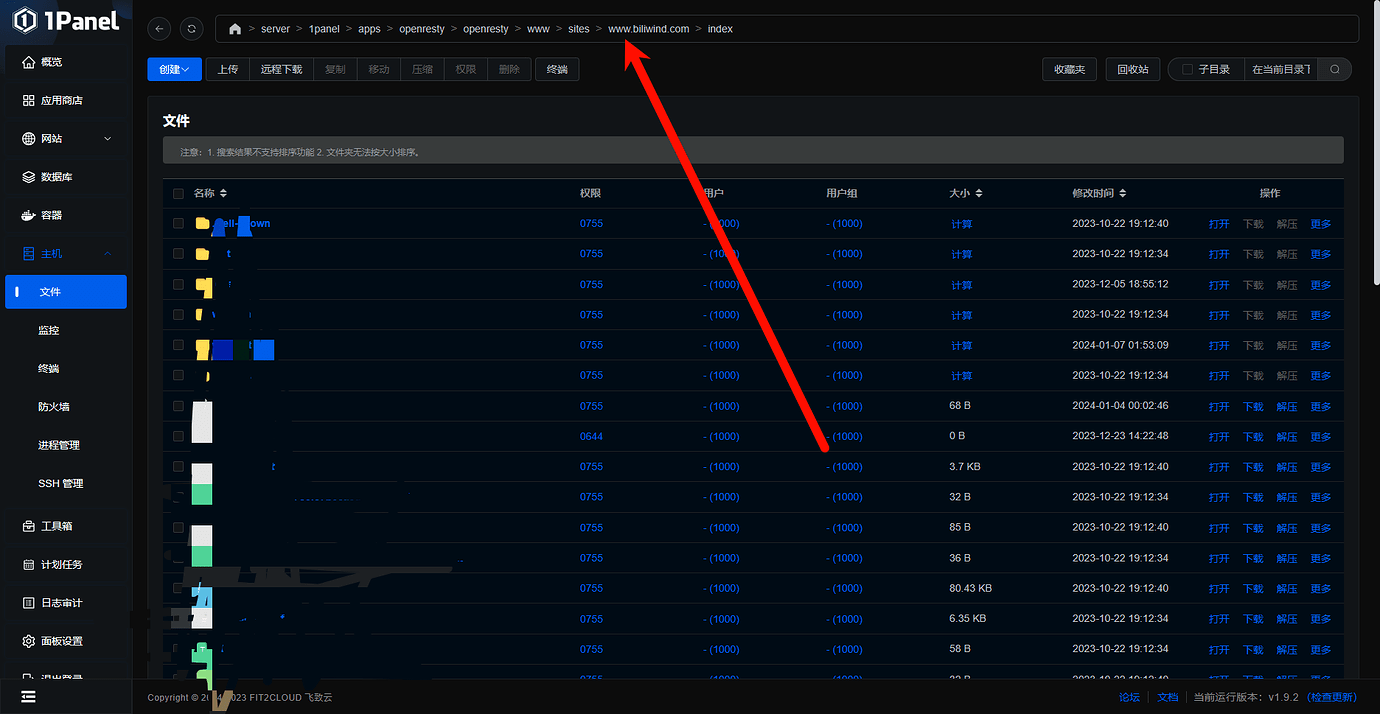The height and width of the screenshot is (714, 1380).
Task: Click the search magnifier icon
Action: 1334,69
